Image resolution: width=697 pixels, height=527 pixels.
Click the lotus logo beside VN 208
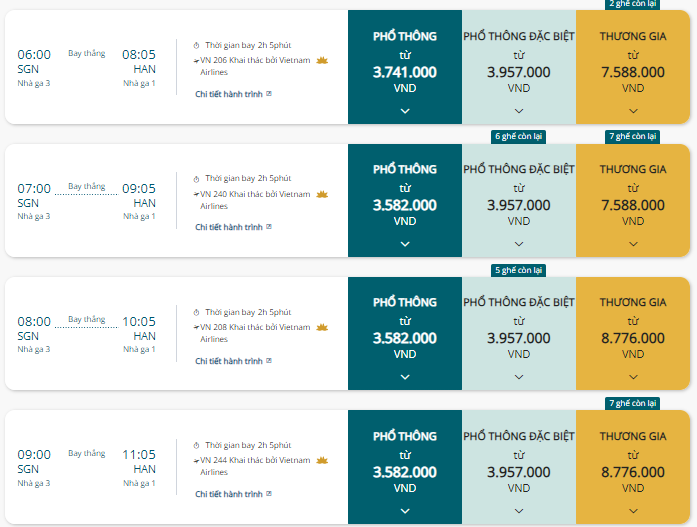(322, 327)
